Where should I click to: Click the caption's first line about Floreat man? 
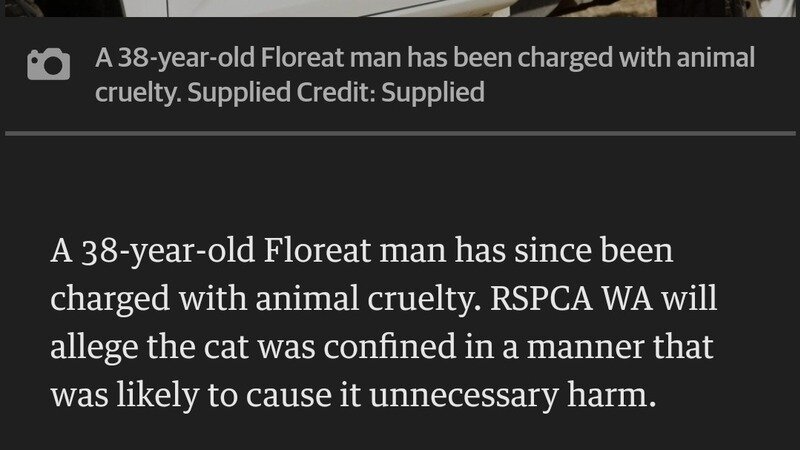point(425,58)
